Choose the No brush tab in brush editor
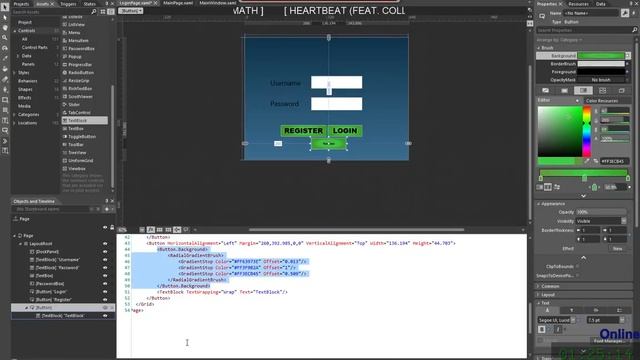 pyautogui.click(x=545, y=90)
